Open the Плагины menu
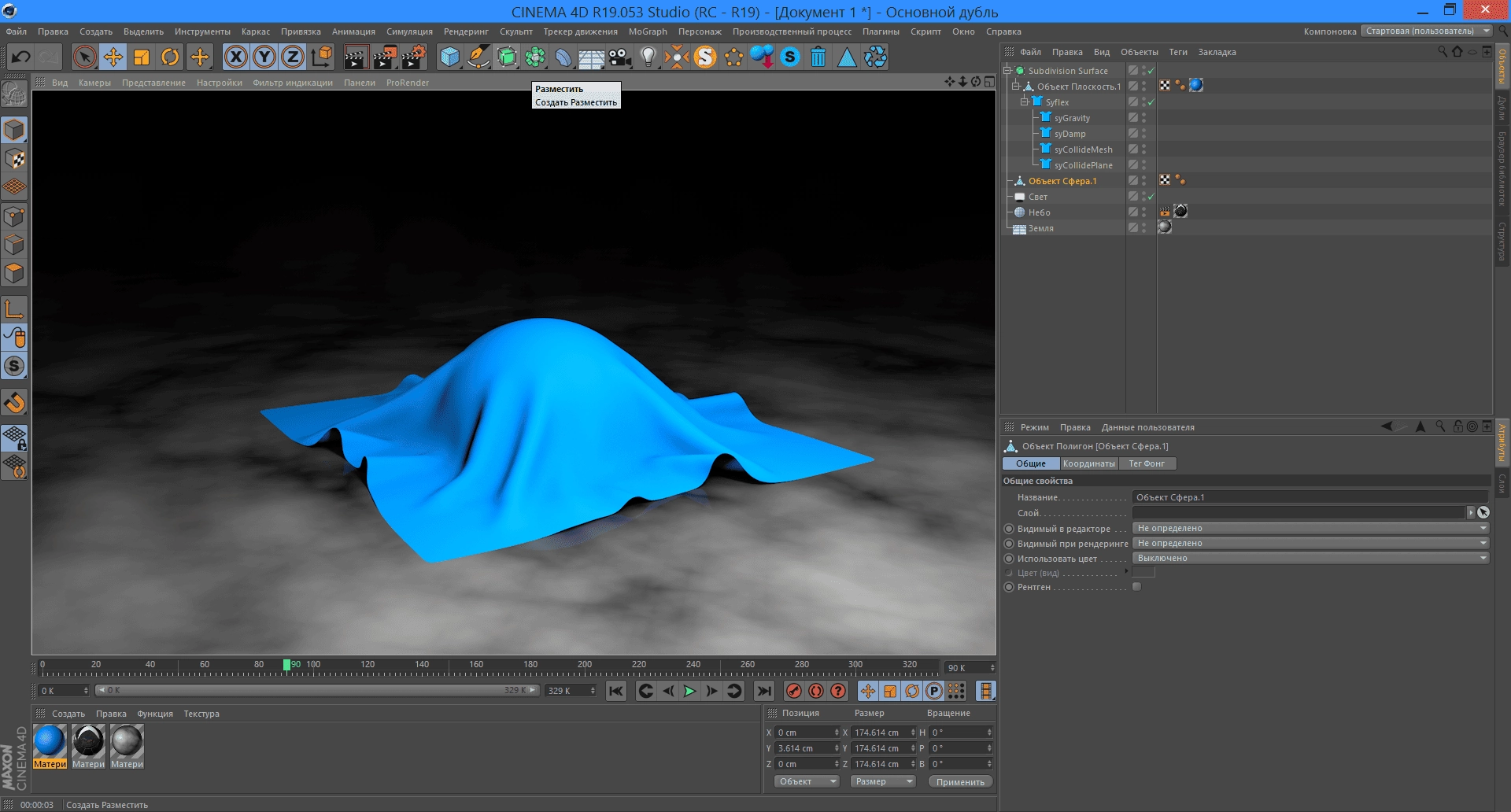This screenshot has width=1511, height=812. (x=881, y=31)
